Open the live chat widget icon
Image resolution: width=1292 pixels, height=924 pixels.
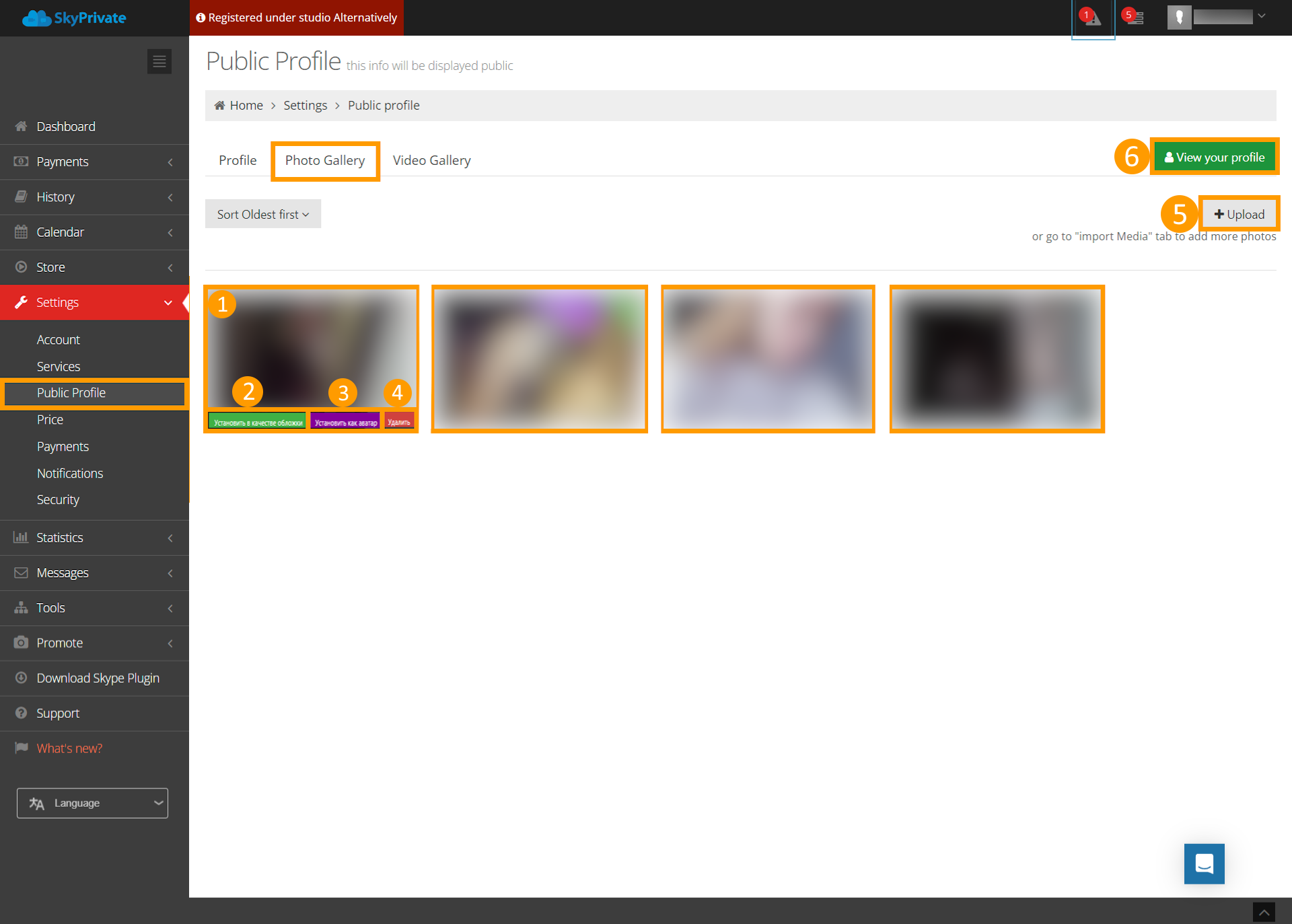click(x=1204, y=863)
